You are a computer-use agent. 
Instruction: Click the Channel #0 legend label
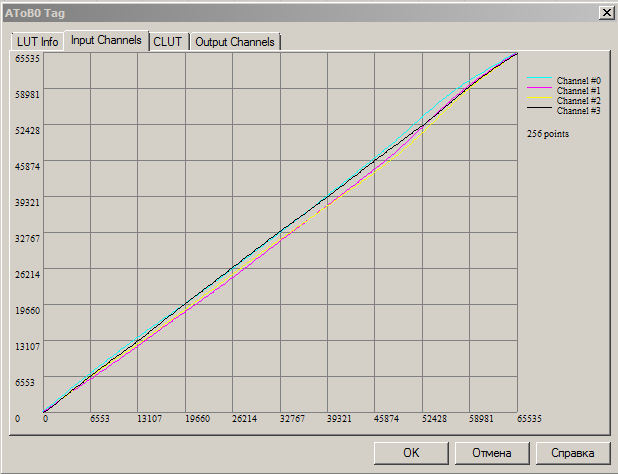[578, 80]
